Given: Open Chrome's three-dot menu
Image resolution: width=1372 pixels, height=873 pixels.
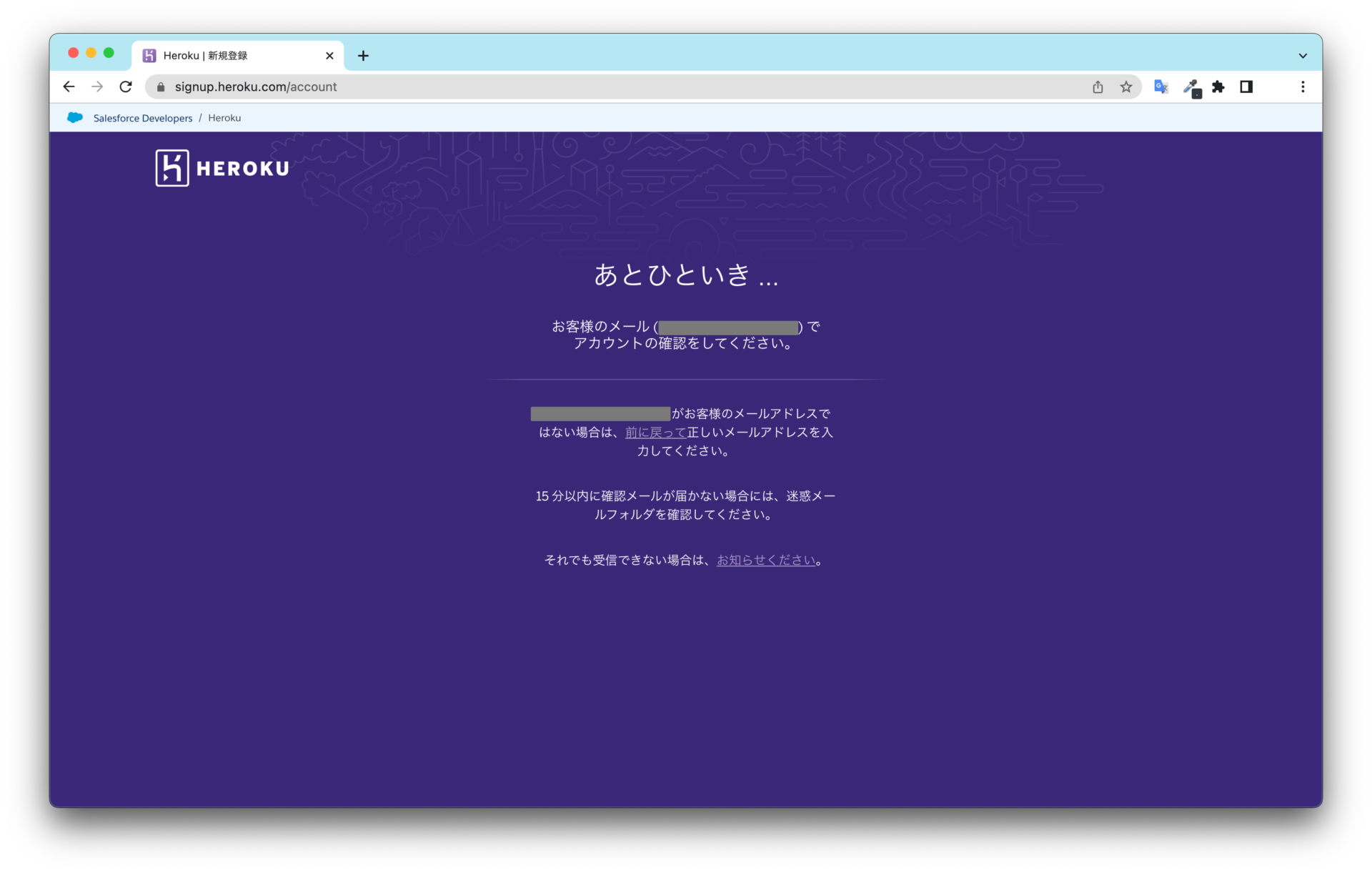Looking at the screenshot, I should [x=1303, y=87].
